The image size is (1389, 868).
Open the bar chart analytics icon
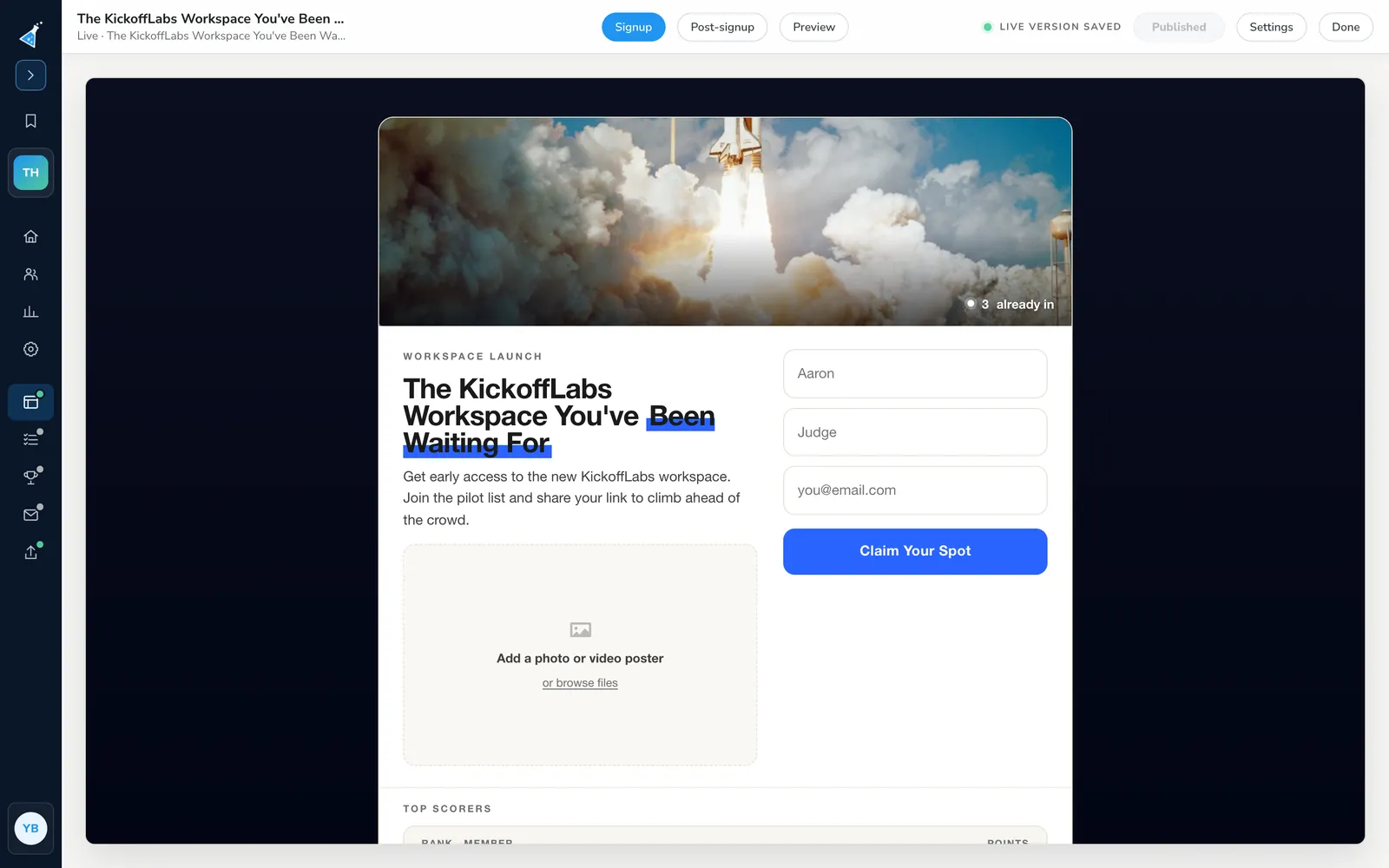coord(30,312)
